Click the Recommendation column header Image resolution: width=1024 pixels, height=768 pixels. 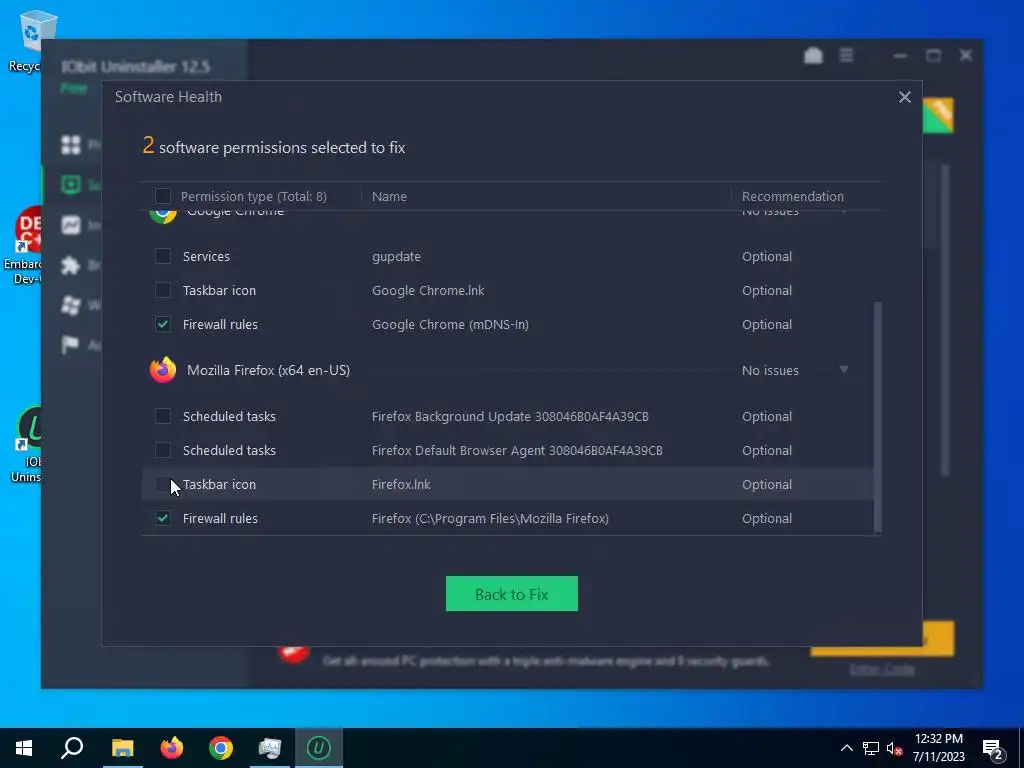click(792, 197)
